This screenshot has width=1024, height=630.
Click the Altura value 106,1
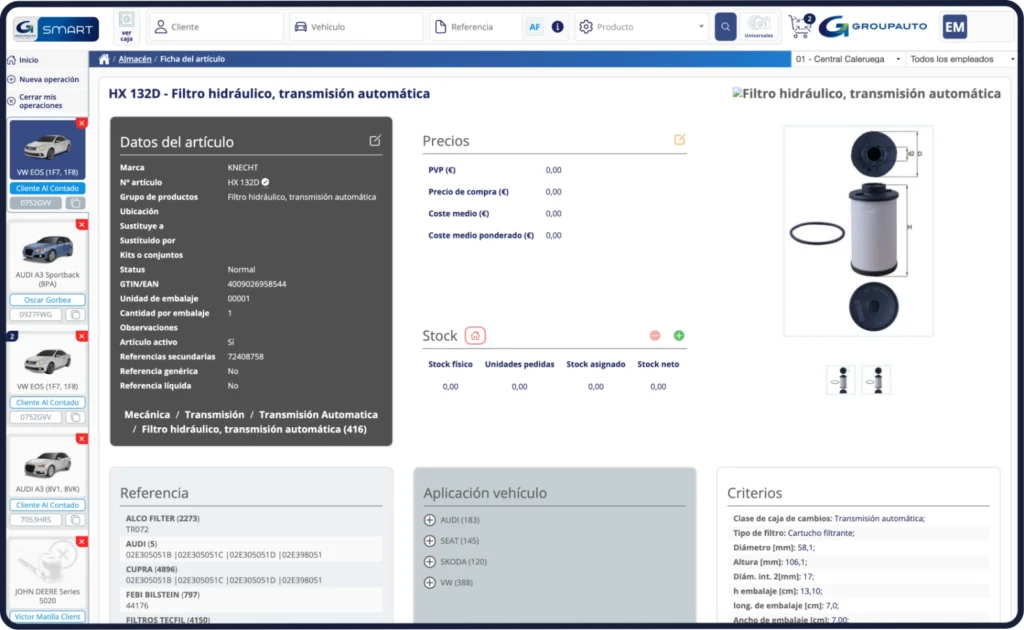tap(795, 562)
